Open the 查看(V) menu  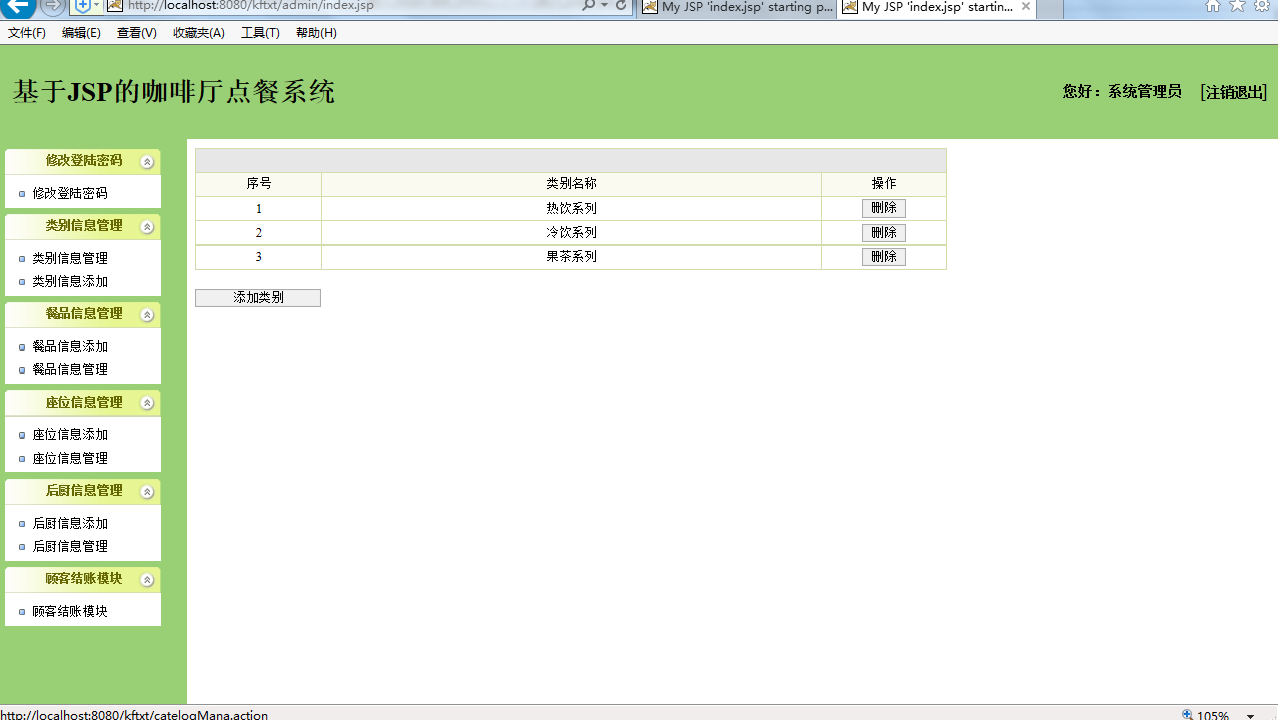point(137,33)
